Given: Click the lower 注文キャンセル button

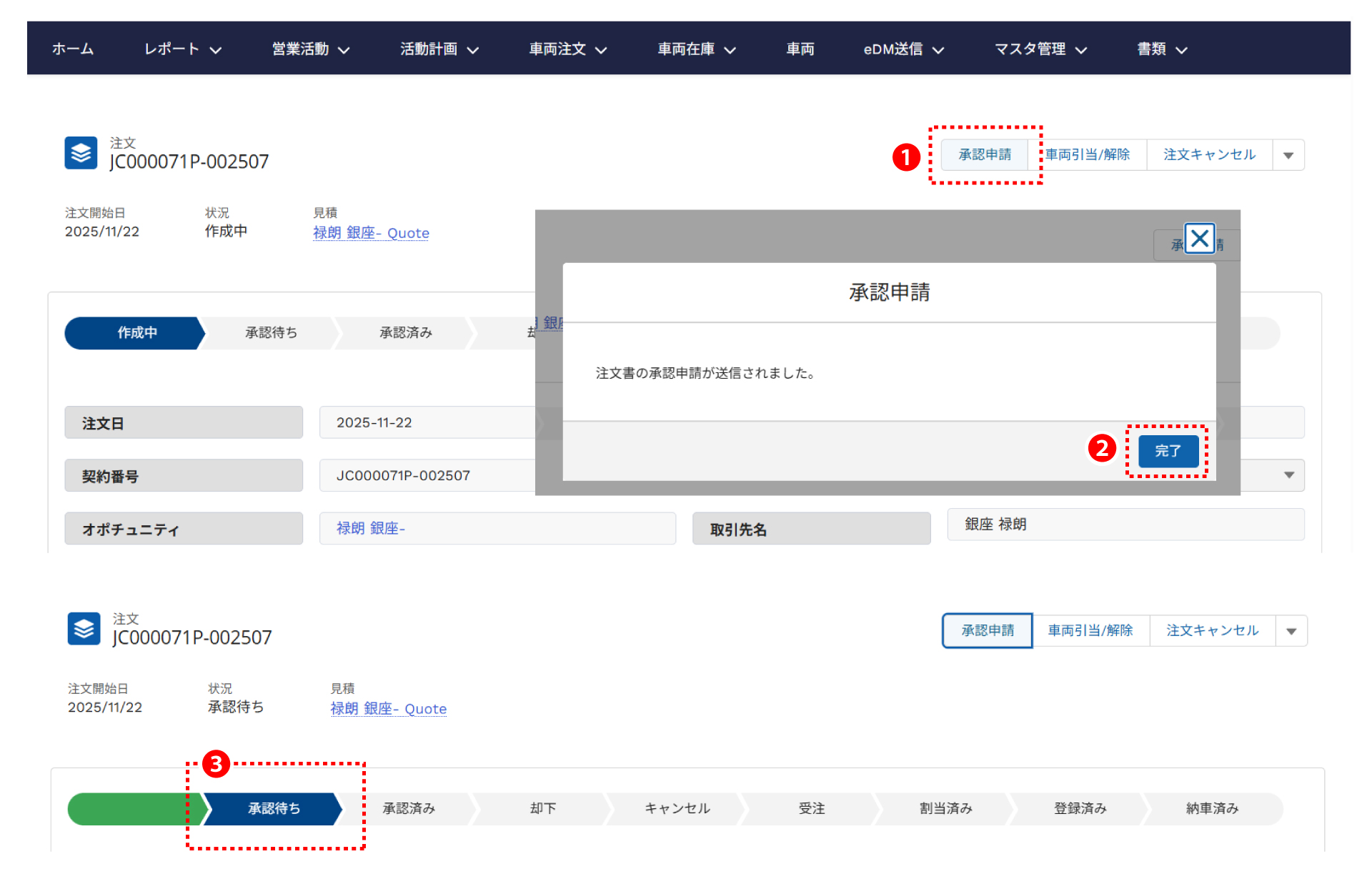Looking at the screenshot, I should (x=1212, y=631).
